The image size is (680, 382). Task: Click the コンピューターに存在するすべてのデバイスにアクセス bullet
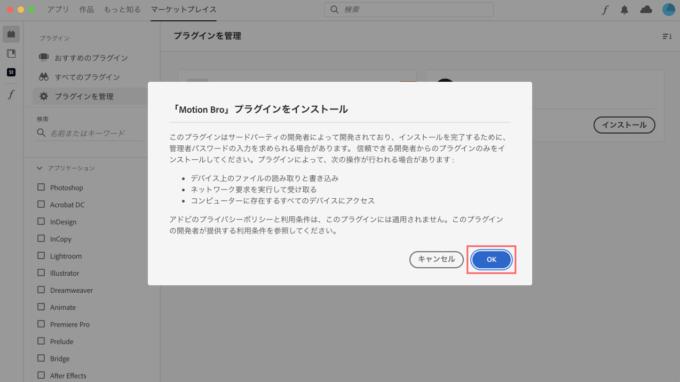point(283,201)
